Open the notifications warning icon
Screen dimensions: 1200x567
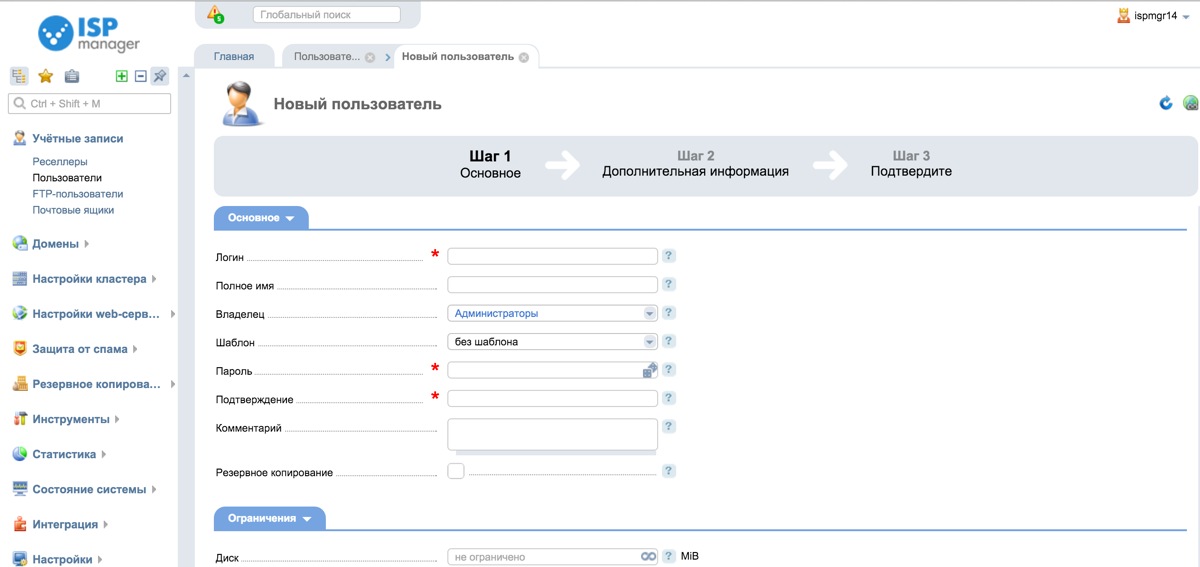(215, 15)
